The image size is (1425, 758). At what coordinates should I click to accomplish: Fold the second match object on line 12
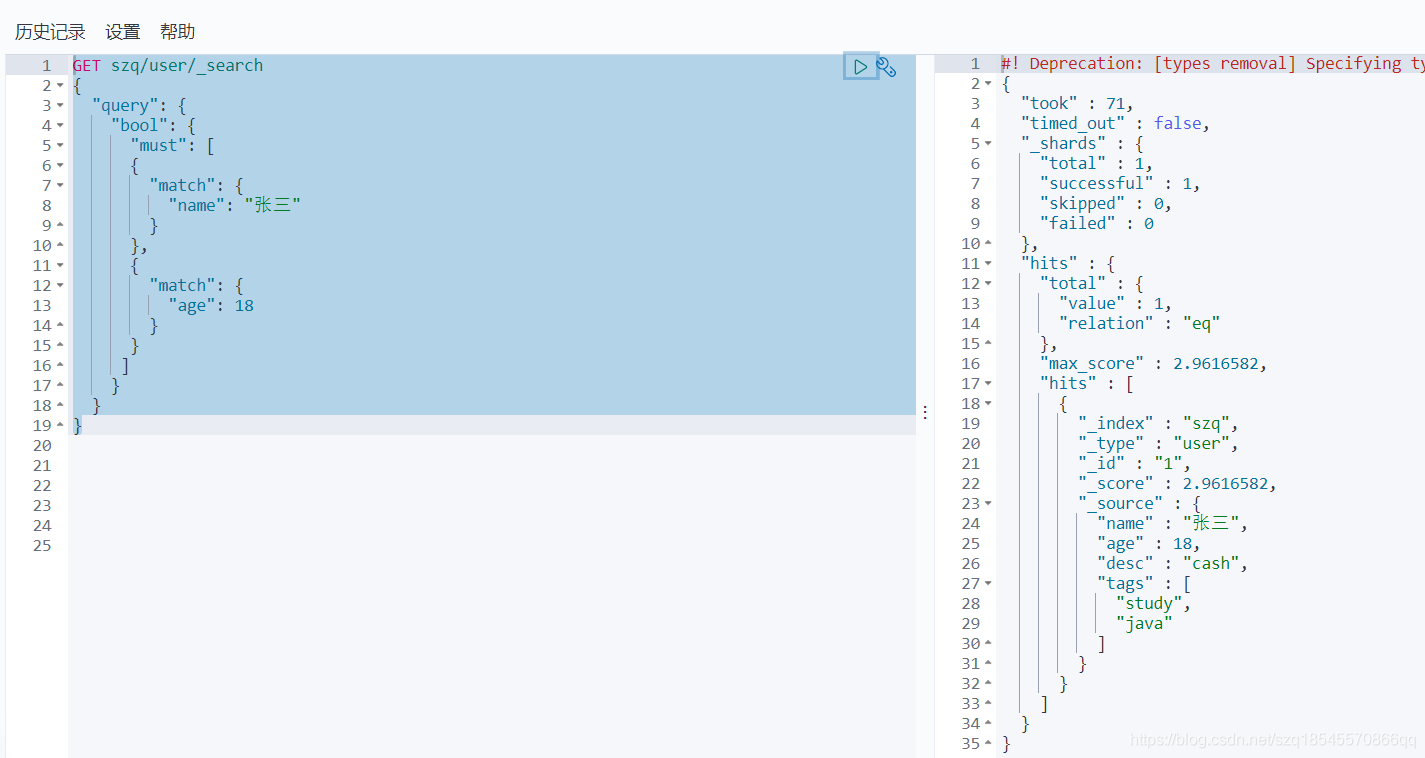click(x=60, y=286)
